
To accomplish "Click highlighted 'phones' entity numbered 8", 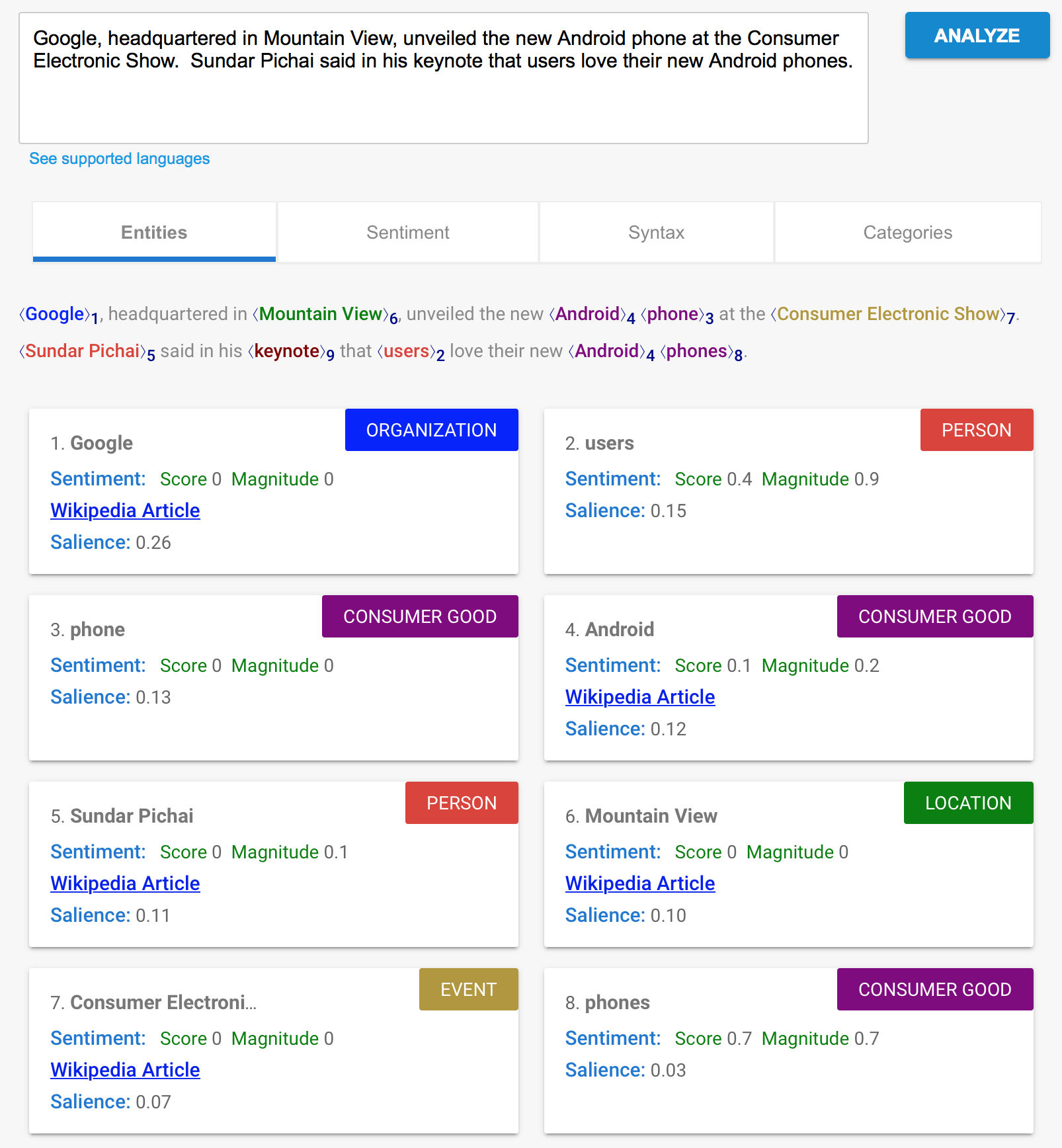I will (697, 351).
